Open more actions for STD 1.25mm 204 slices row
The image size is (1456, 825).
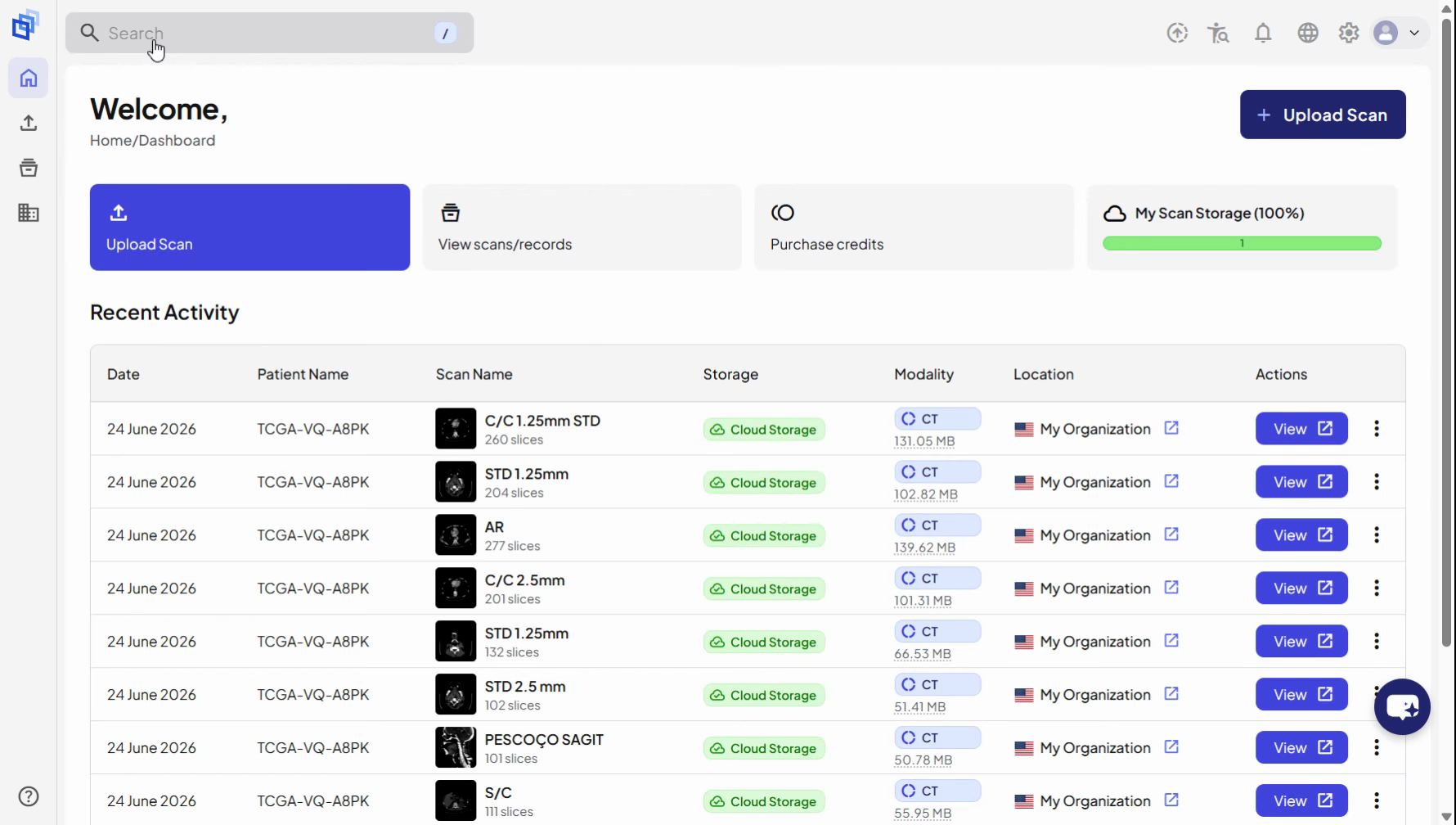1377,482
